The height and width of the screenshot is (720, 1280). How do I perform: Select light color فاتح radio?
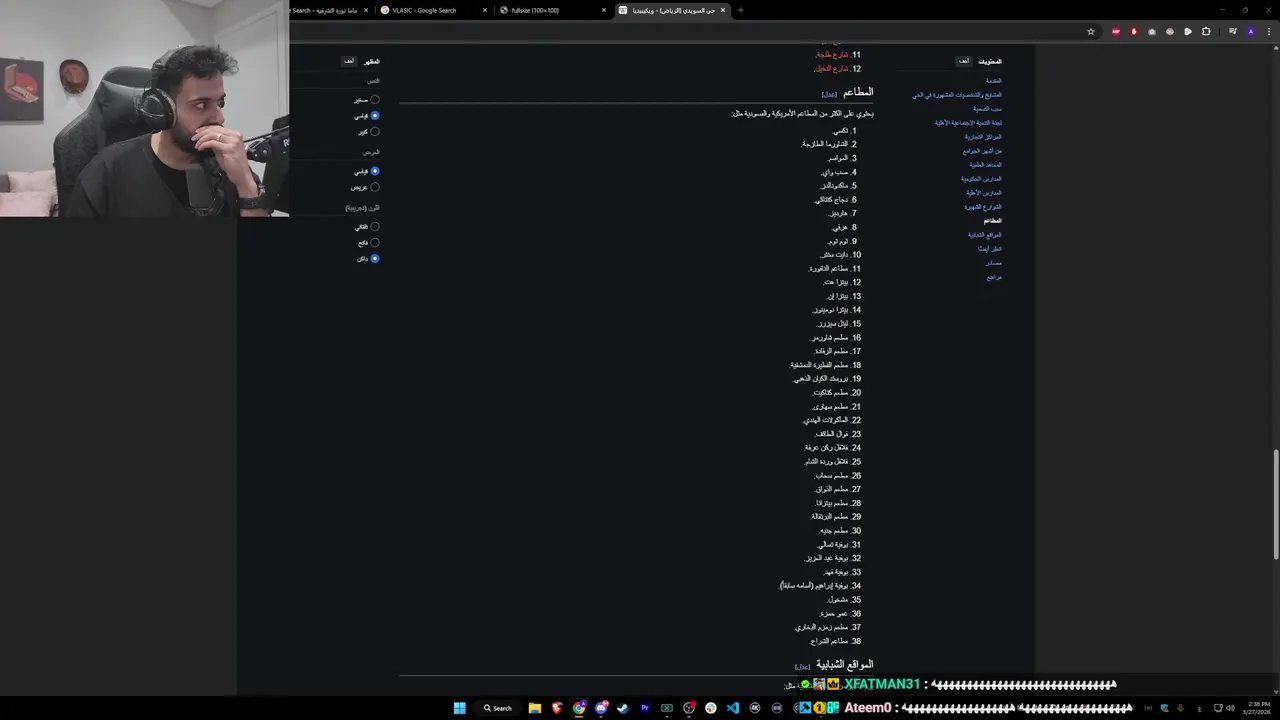(374, 243)
